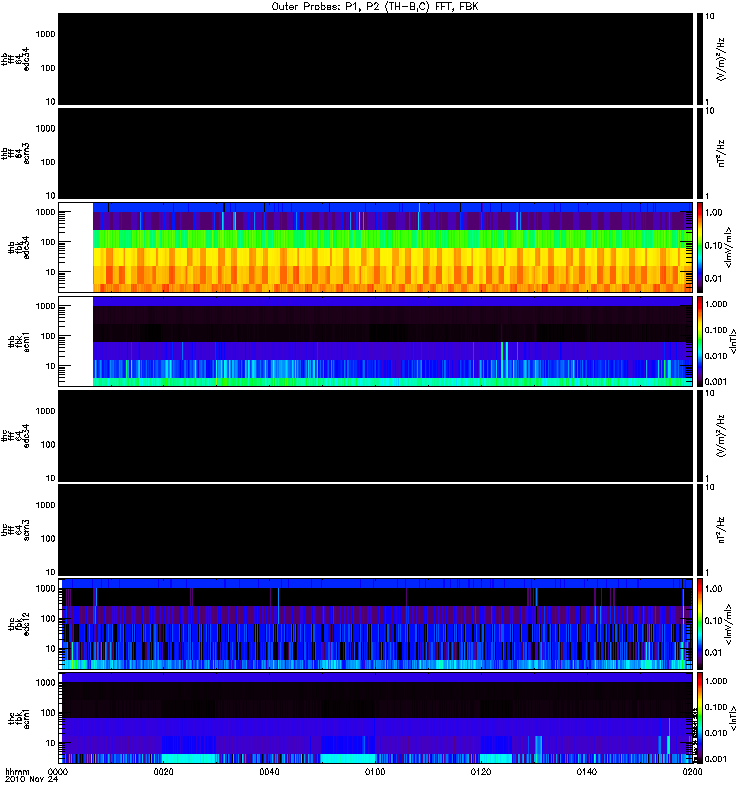This screenshot has width=750, height=800.
Task: Click the '2010 Nov 24' date label
Action: tap(31, 779)
